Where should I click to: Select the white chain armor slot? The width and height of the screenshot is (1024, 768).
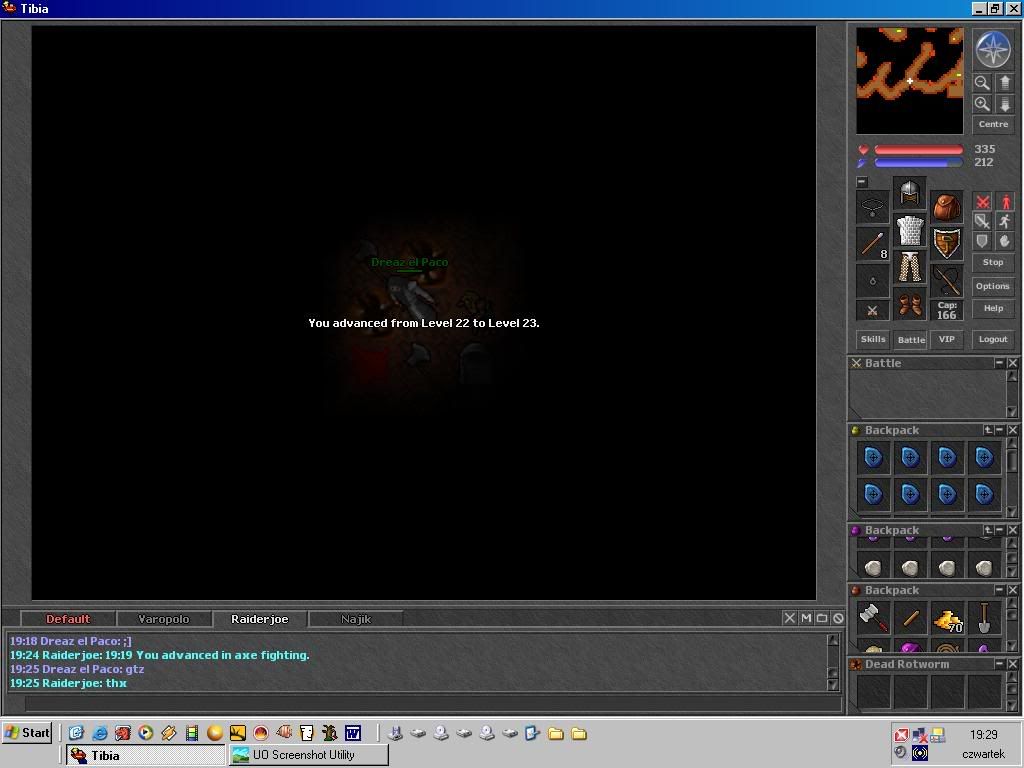tap(910, 231)
